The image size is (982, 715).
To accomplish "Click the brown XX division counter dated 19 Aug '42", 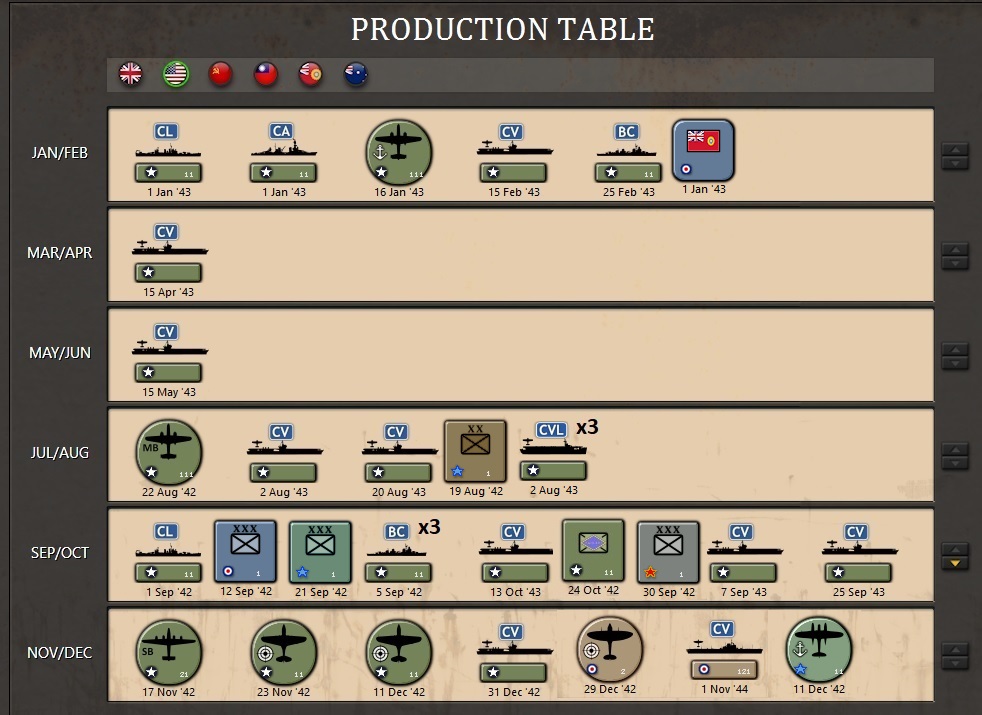I will click(475, 450).
